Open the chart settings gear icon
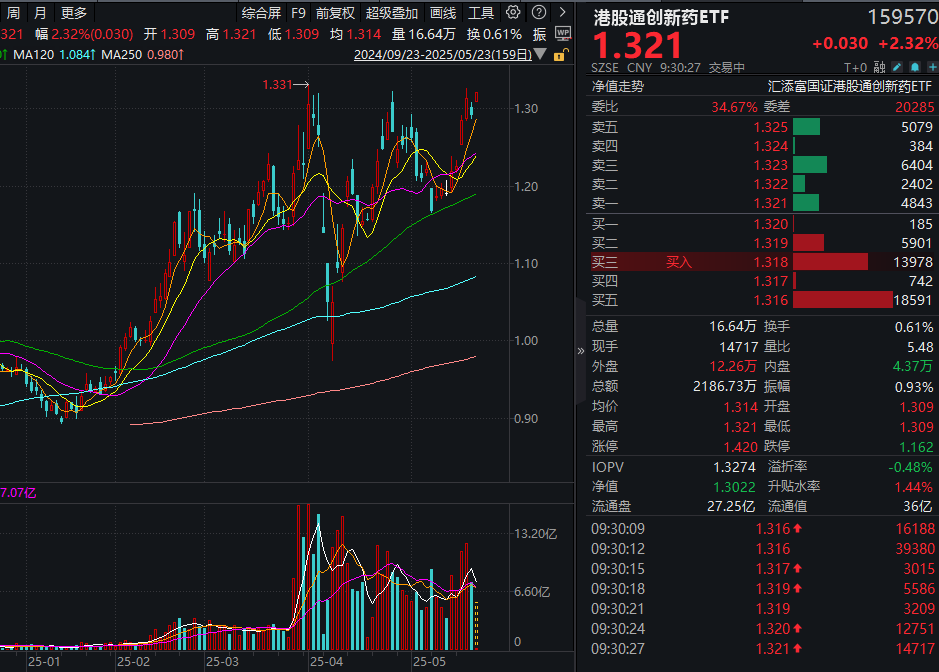939x672 pixels. (513, 13)
